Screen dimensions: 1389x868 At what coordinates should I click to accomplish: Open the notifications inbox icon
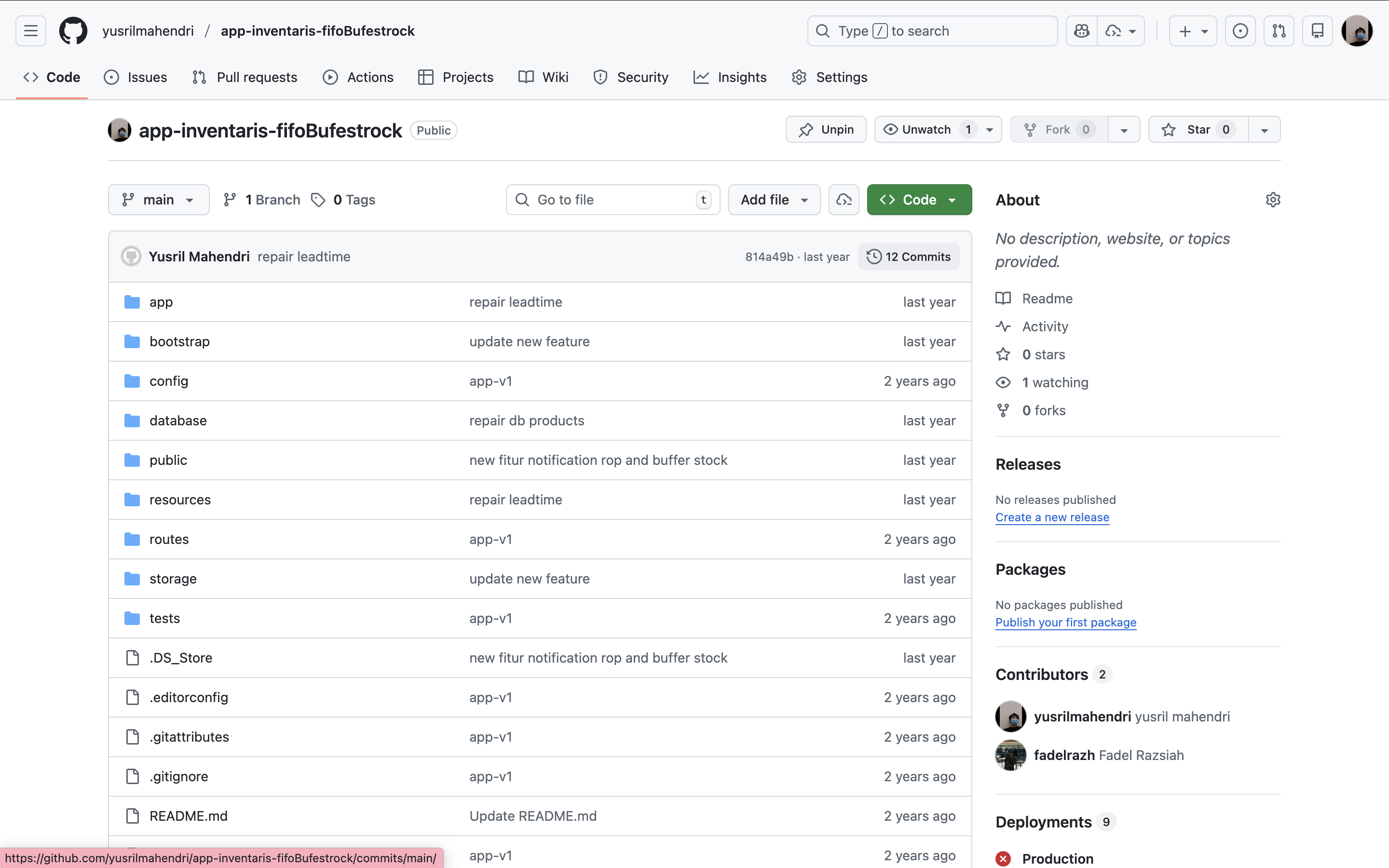point(1317,31)
